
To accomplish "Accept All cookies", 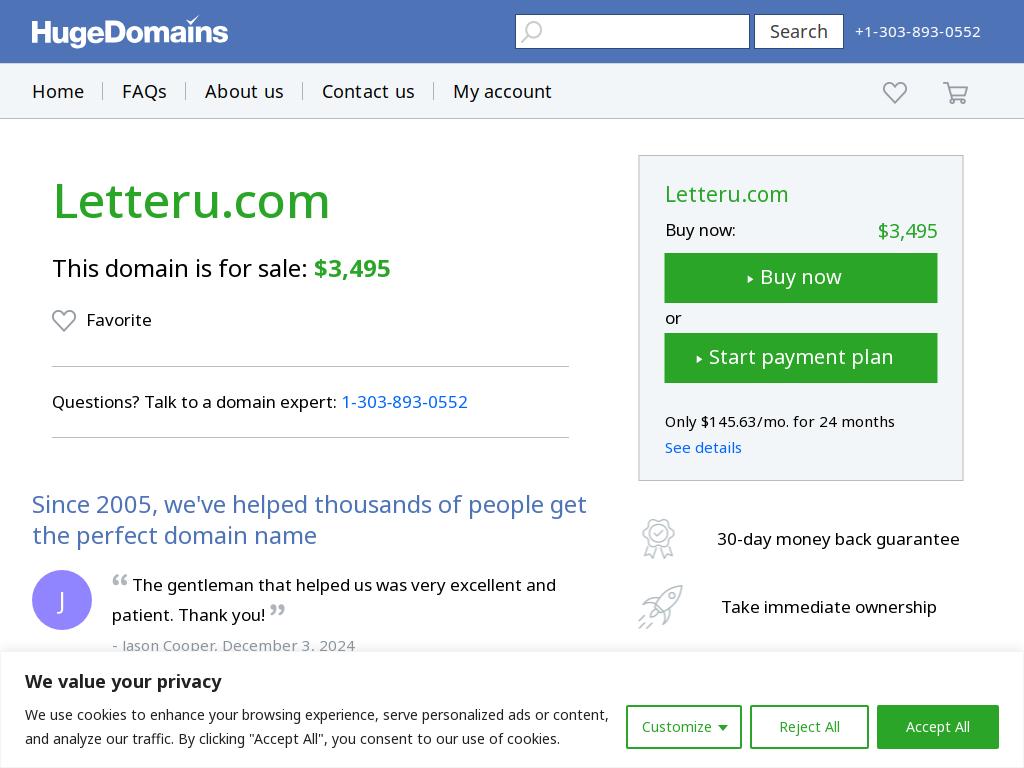I will (x=938, y=727).
